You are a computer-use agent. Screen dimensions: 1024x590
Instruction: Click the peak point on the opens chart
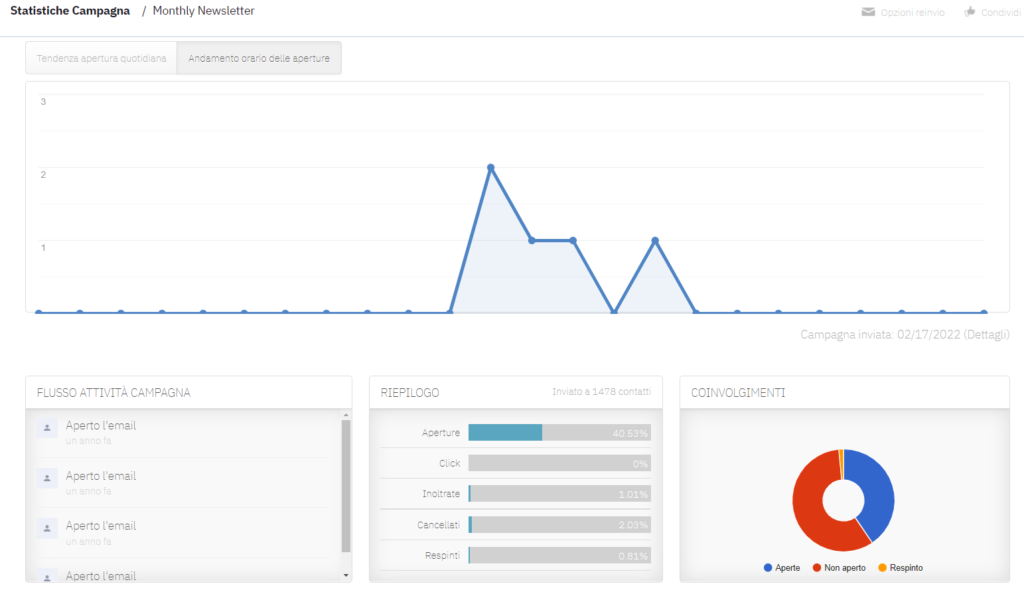click(x=491, y=168)
